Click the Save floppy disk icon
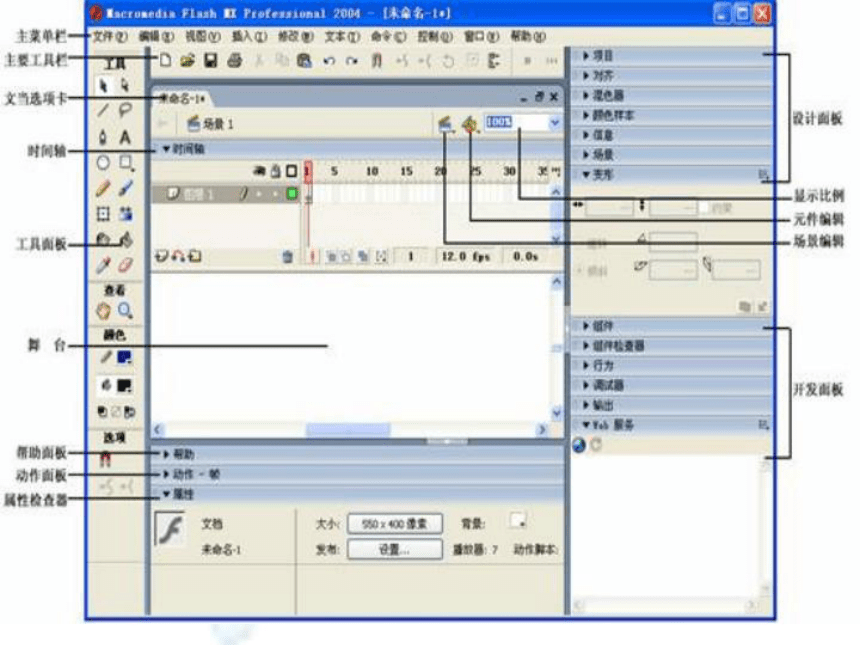 [211, 60]
